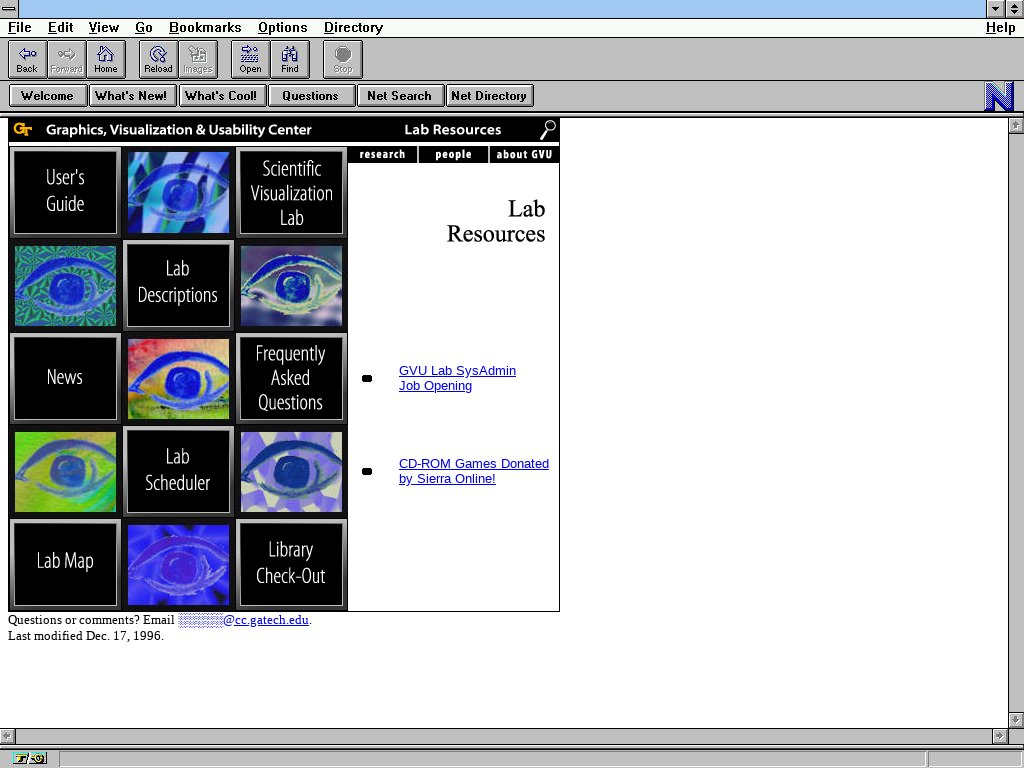
Task: Follow CD-ROM Games Donated by Sierra link
Action: click(473, 471)
